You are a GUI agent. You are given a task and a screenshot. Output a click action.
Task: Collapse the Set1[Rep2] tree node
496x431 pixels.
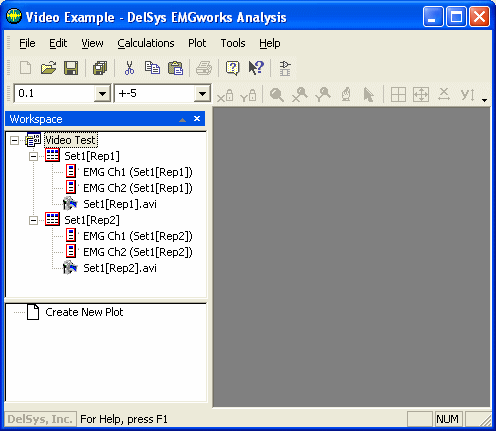33,220
